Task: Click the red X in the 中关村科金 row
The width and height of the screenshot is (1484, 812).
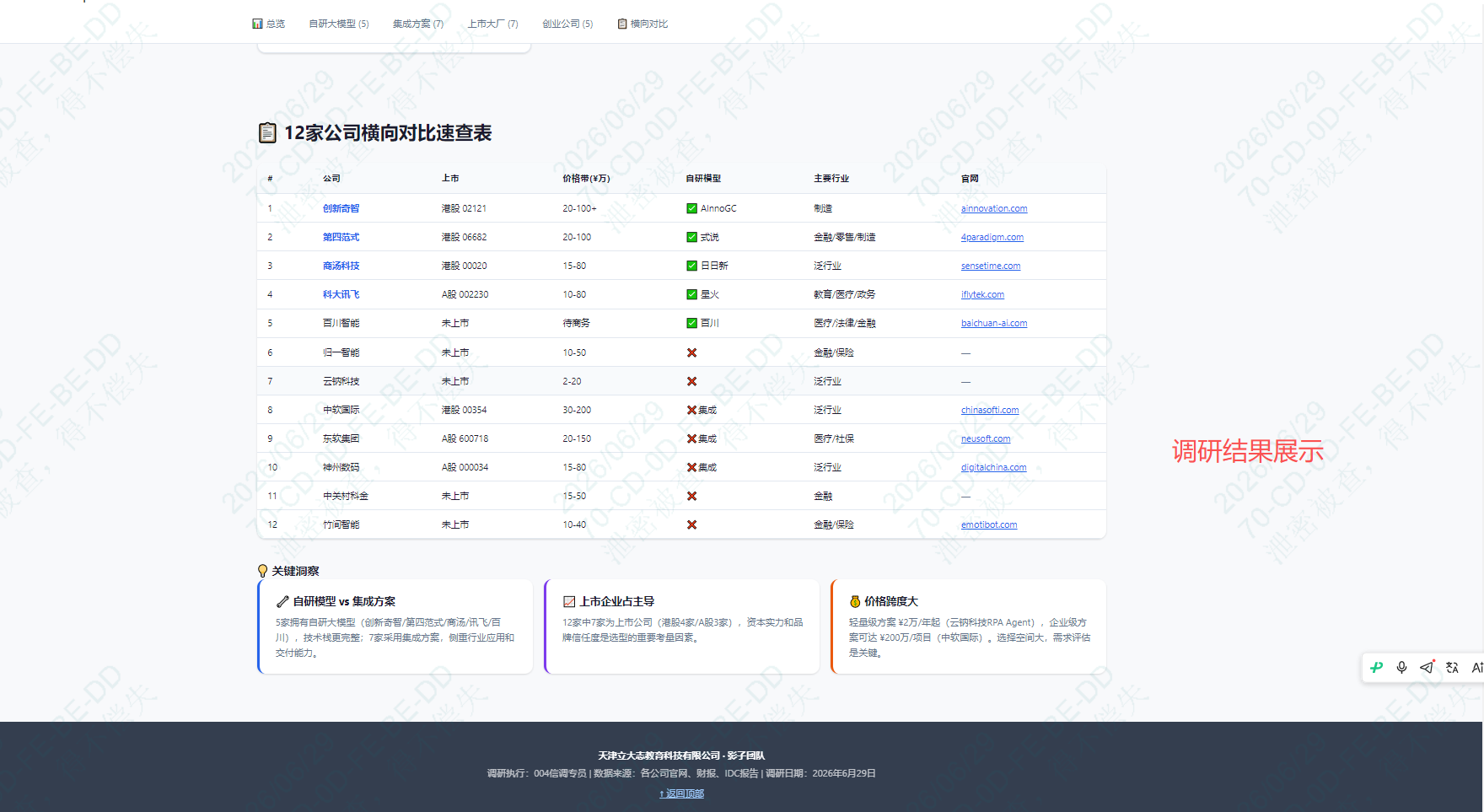Action: pos(691,496)
